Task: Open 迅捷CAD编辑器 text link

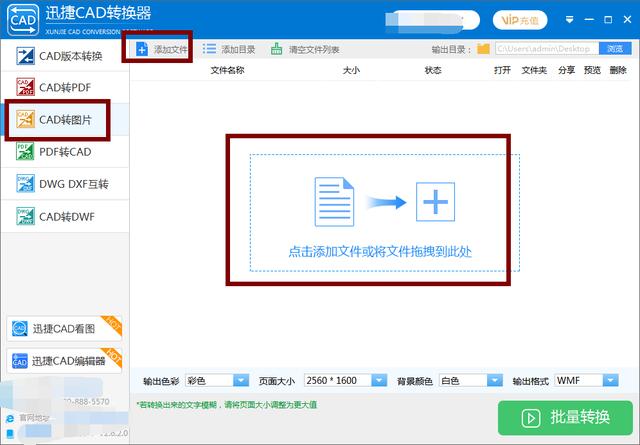Action: (x=69, y=361)
